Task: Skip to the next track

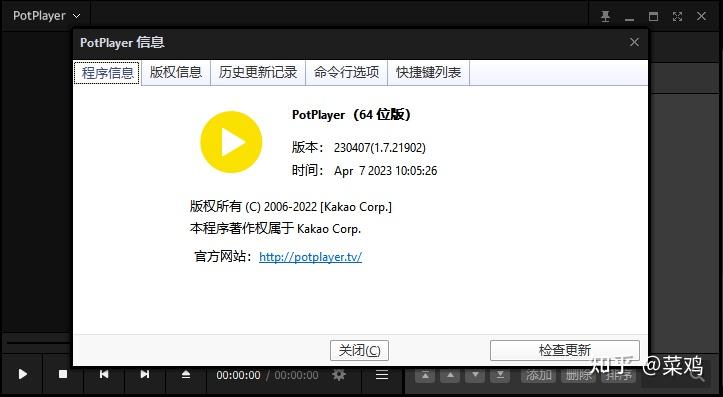Action: click(144, 374)
